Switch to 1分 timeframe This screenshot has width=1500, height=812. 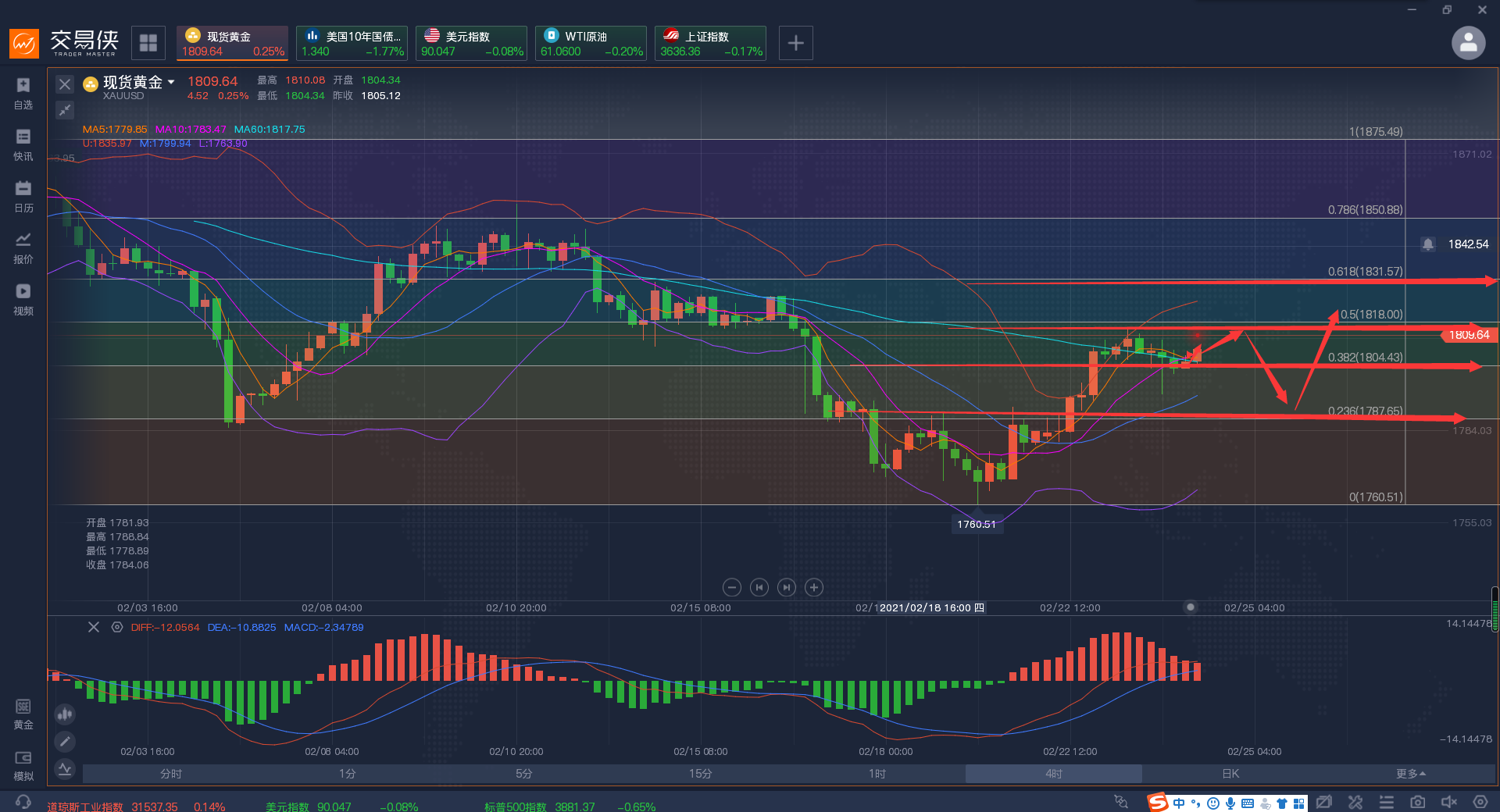347,774
